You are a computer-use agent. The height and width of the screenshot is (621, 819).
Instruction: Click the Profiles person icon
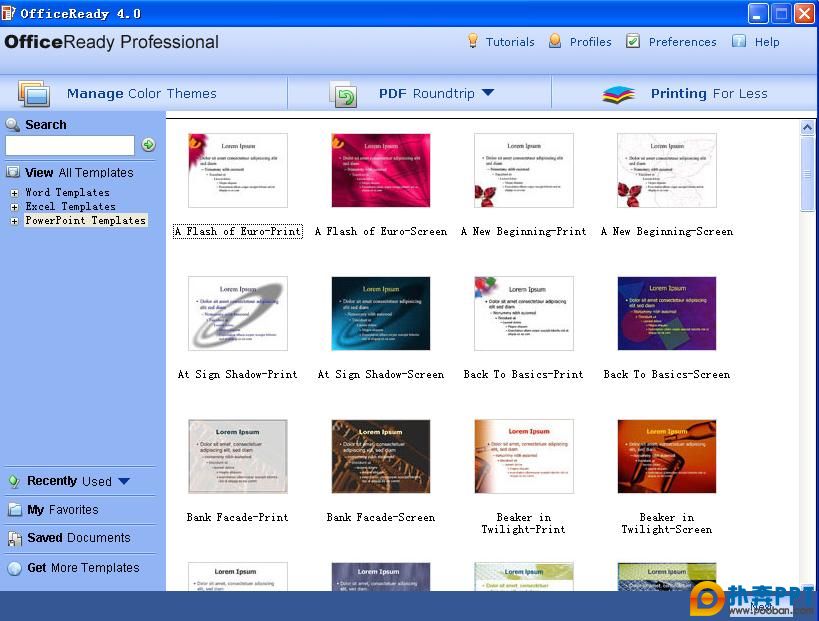(x=555, y=41)
